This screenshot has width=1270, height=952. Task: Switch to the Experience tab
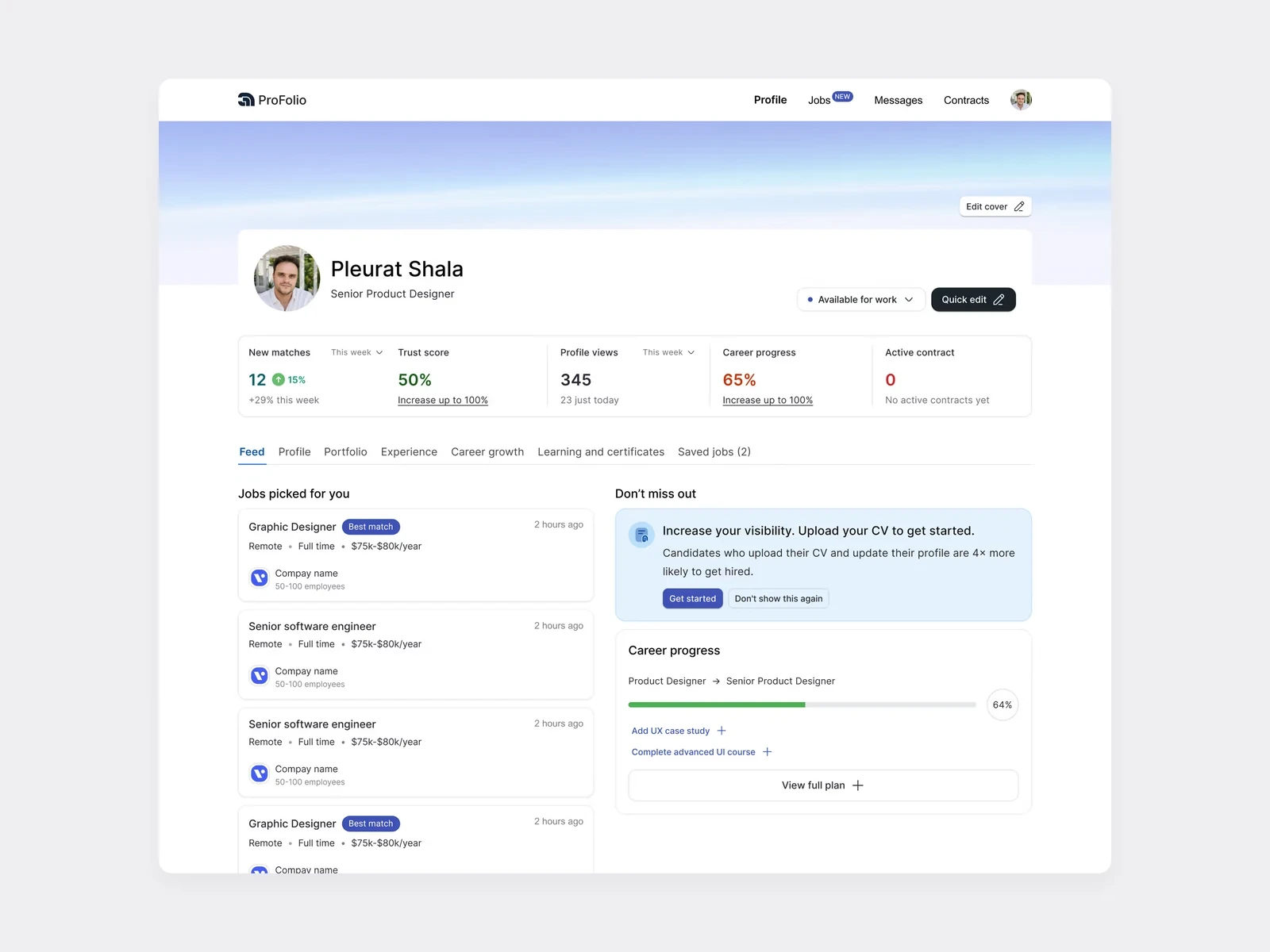(409, 452)
